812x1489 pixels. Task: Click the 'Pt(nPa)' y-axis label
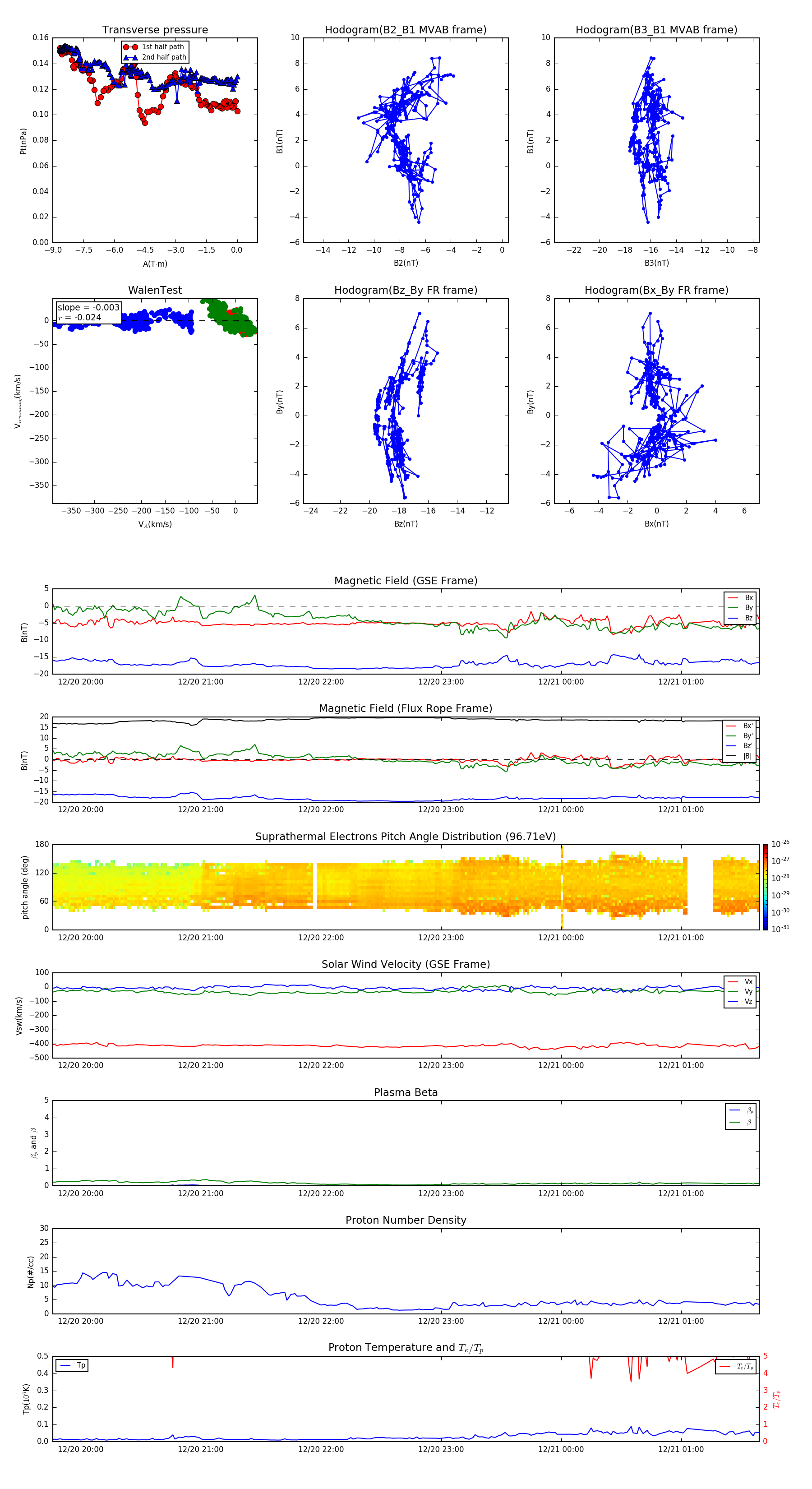(23, 140)
